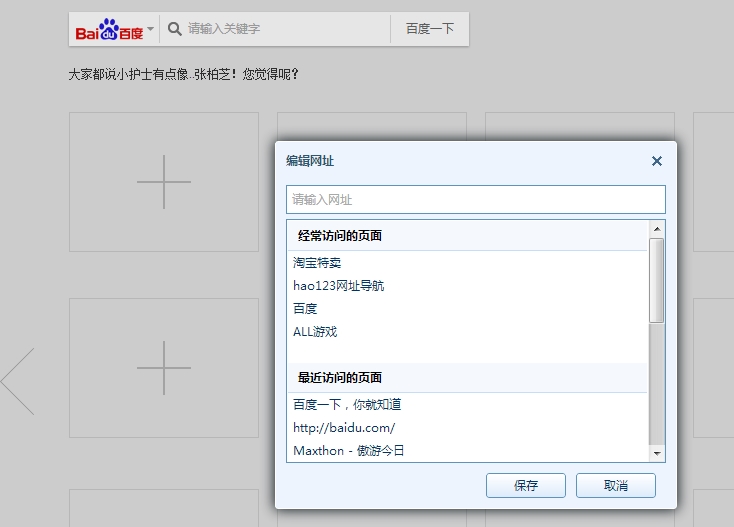This screenshot has width=734, height=527.
Task: Close the 编辑网址 dialog with the X
Action: (x=657, y=161)
